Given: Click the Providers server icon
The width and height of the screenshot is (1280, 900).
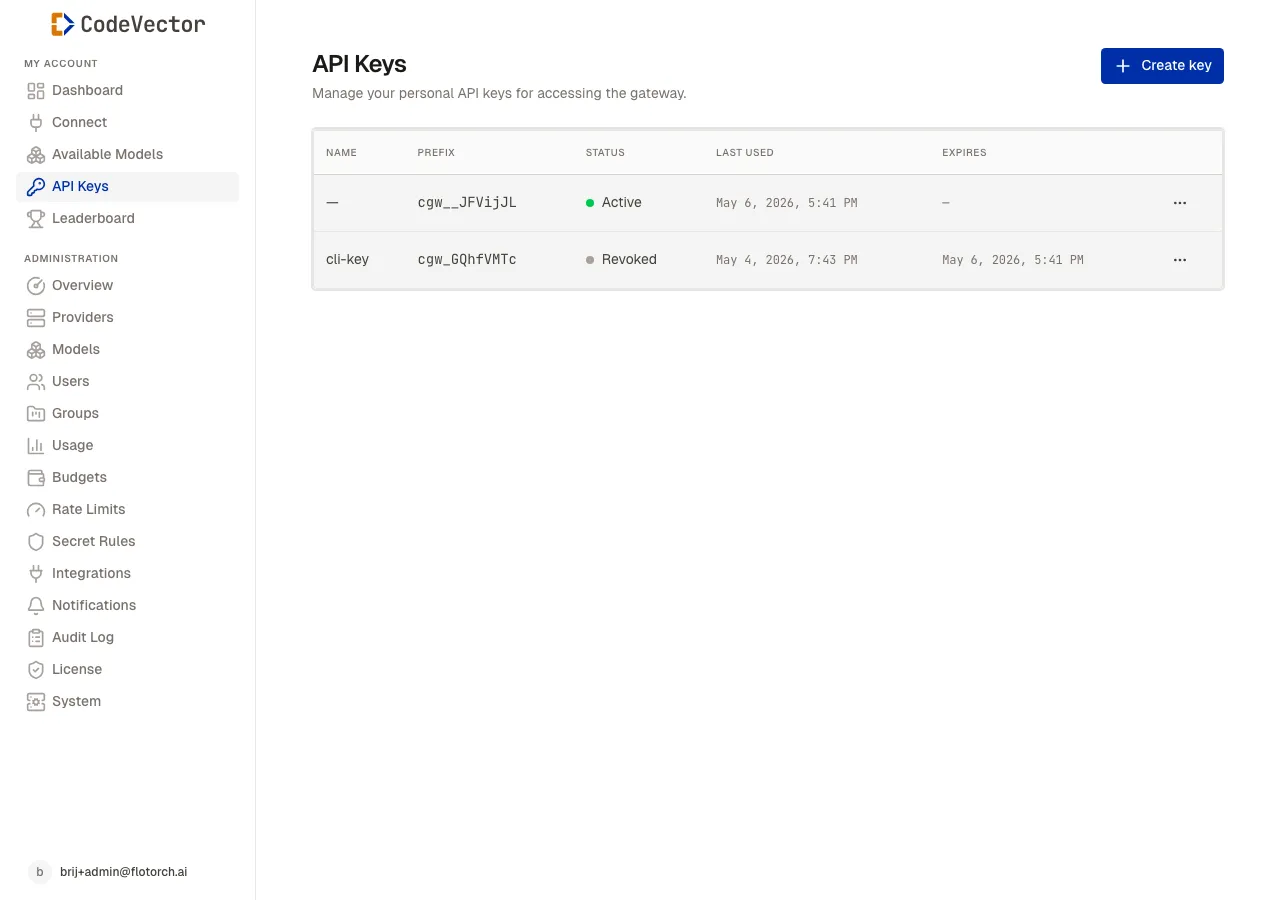Looking at the screenshot, I should (x=36, y=318).
